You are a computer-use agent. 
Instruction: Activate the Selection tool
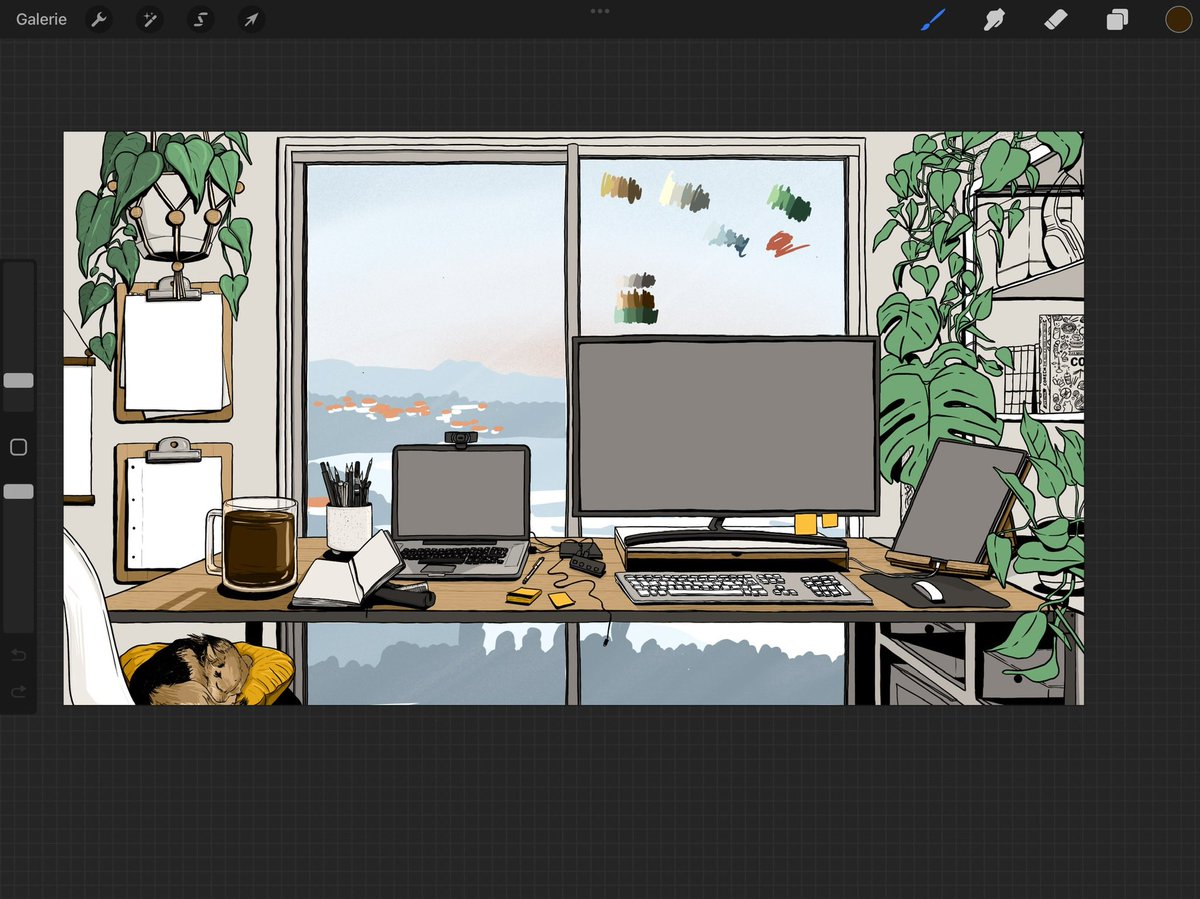[200, 19]
